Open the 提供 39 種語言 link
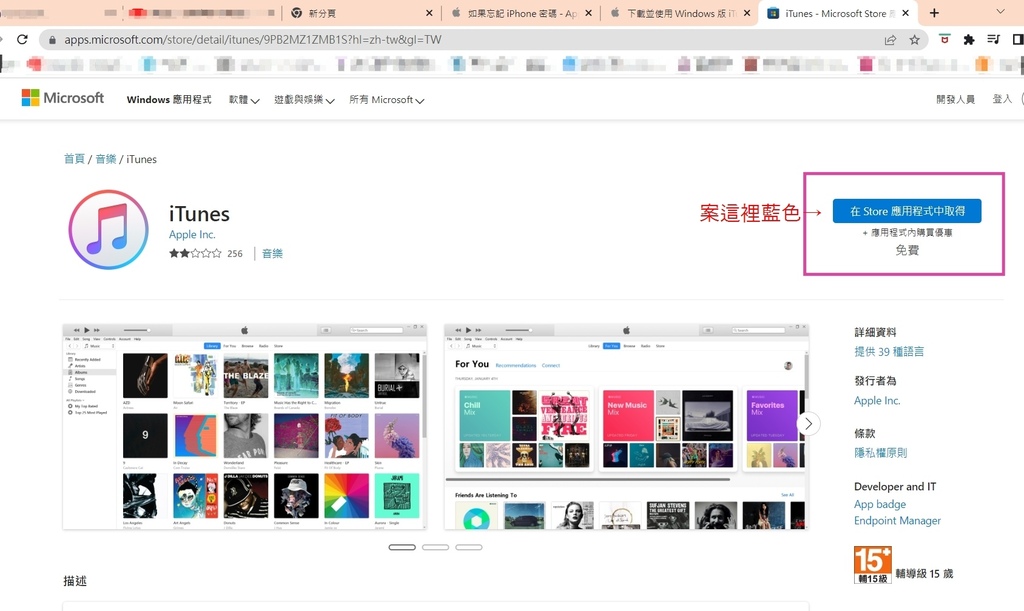 point(889,352)
